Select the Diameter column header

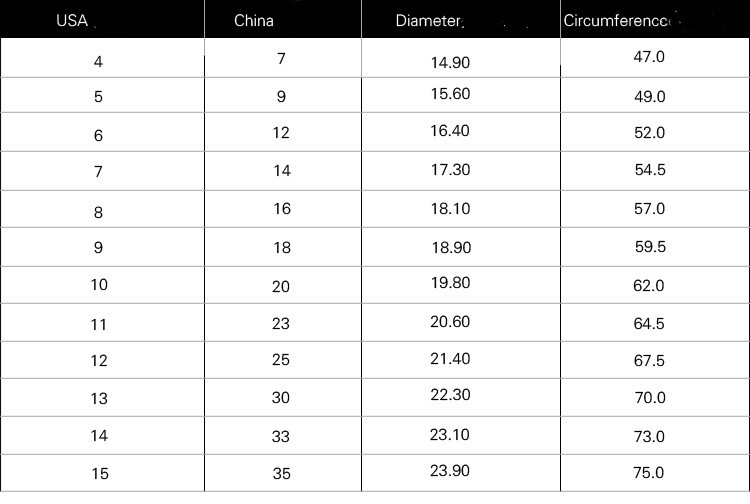(x=429, y=20)
